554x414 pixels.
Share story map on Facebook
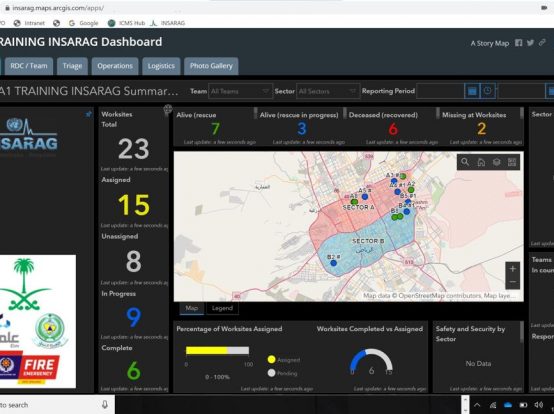click(519, 43)
